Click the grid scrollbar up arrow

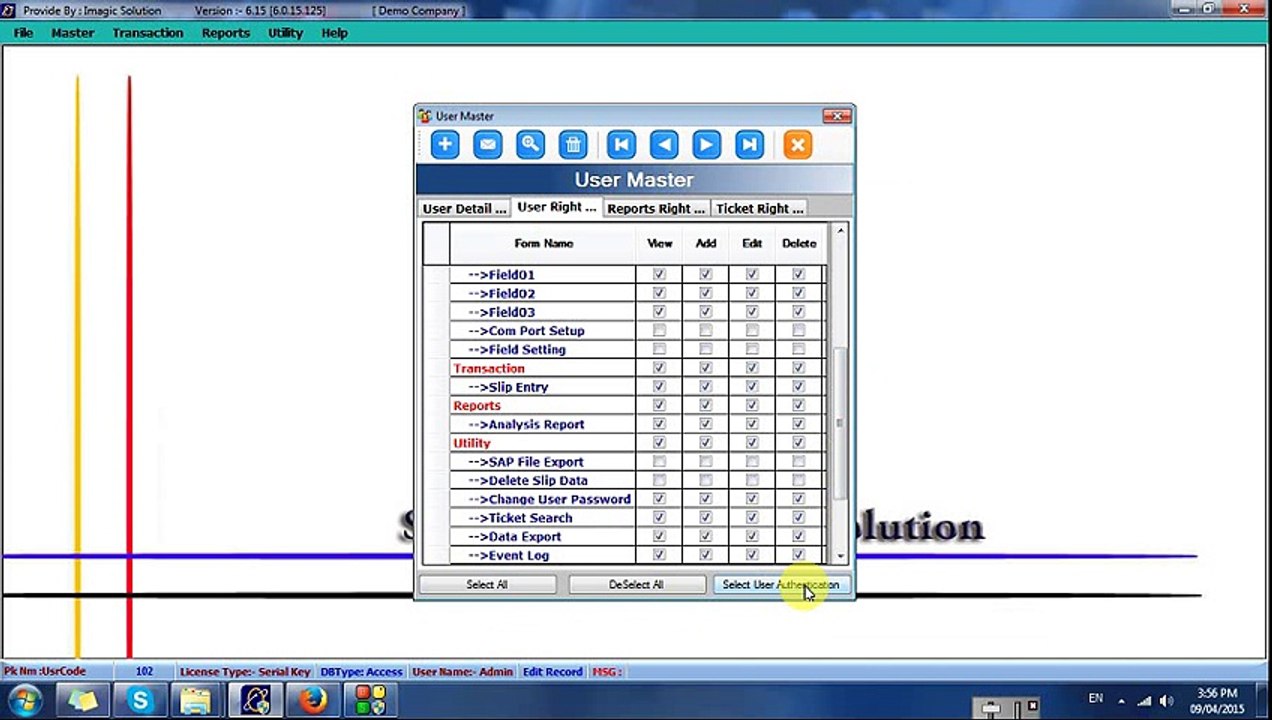point(840,231)
